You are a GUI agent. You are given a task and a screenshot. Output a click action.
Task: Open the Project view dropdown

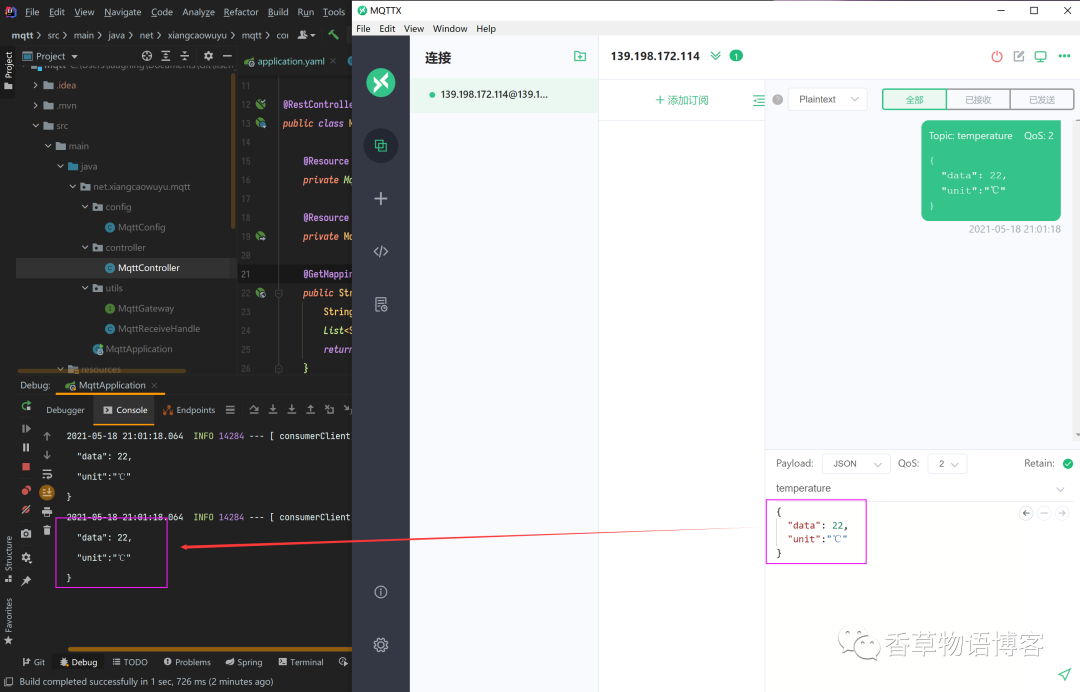[x=50, y=56]
